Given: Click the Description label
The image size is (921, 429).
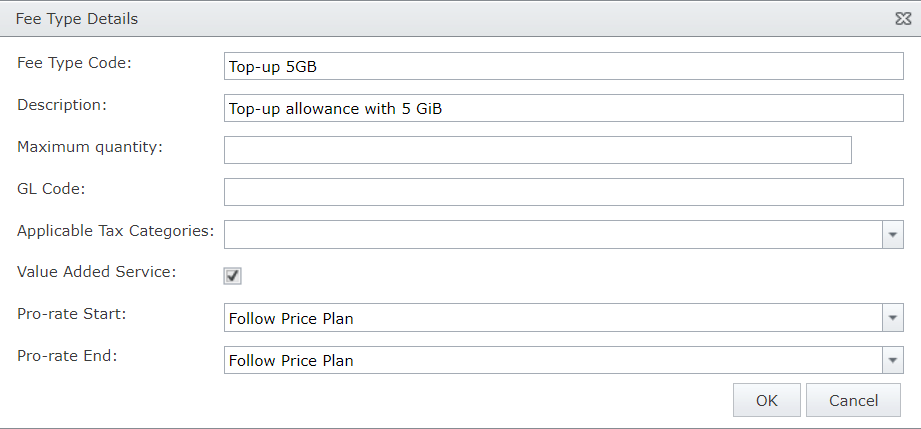Looking at the screenshot, I should tap(62, 104).
